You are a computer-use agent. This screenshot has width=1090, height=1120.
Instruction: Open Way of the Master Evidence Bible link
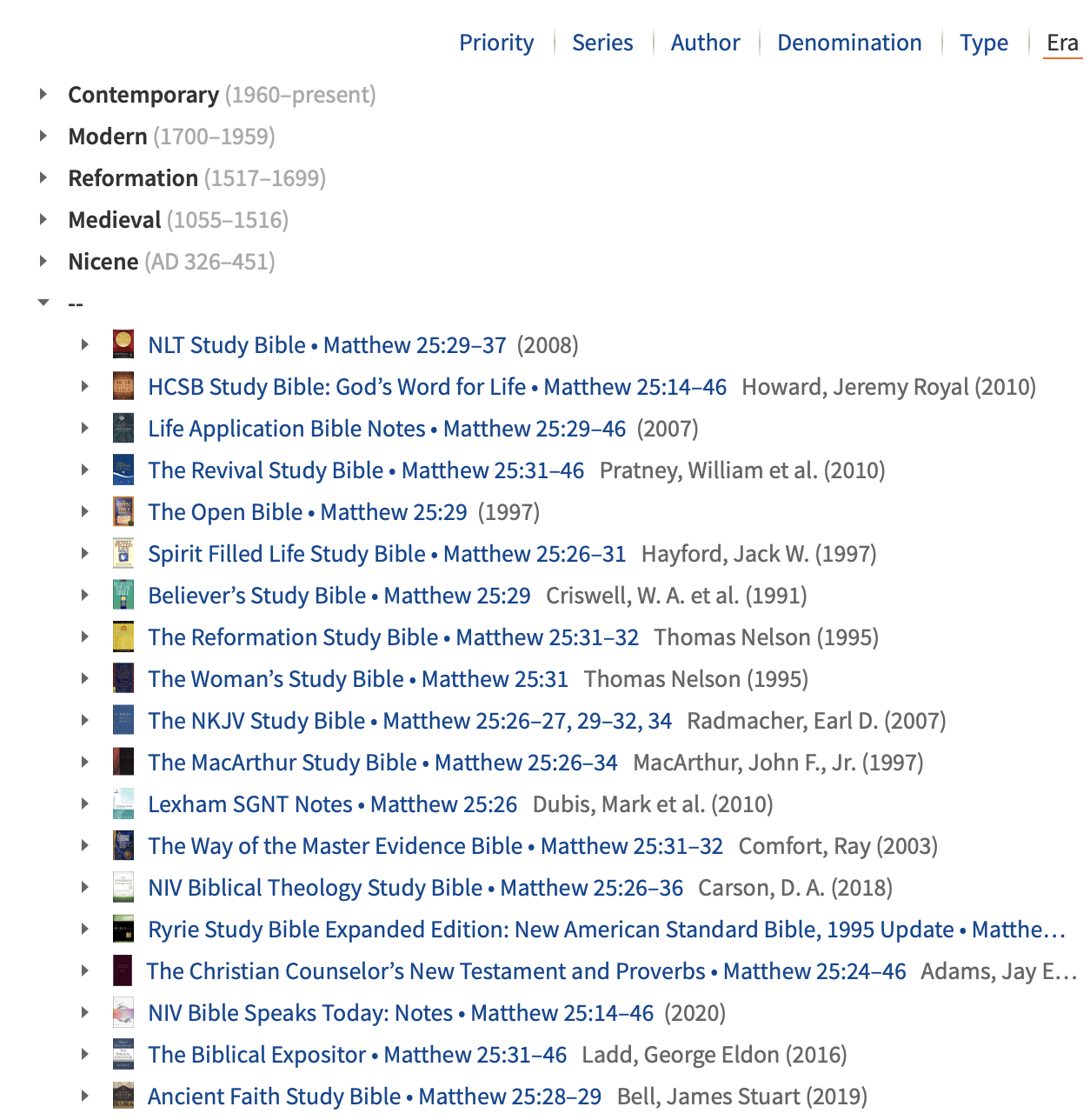tap(435, 846)
